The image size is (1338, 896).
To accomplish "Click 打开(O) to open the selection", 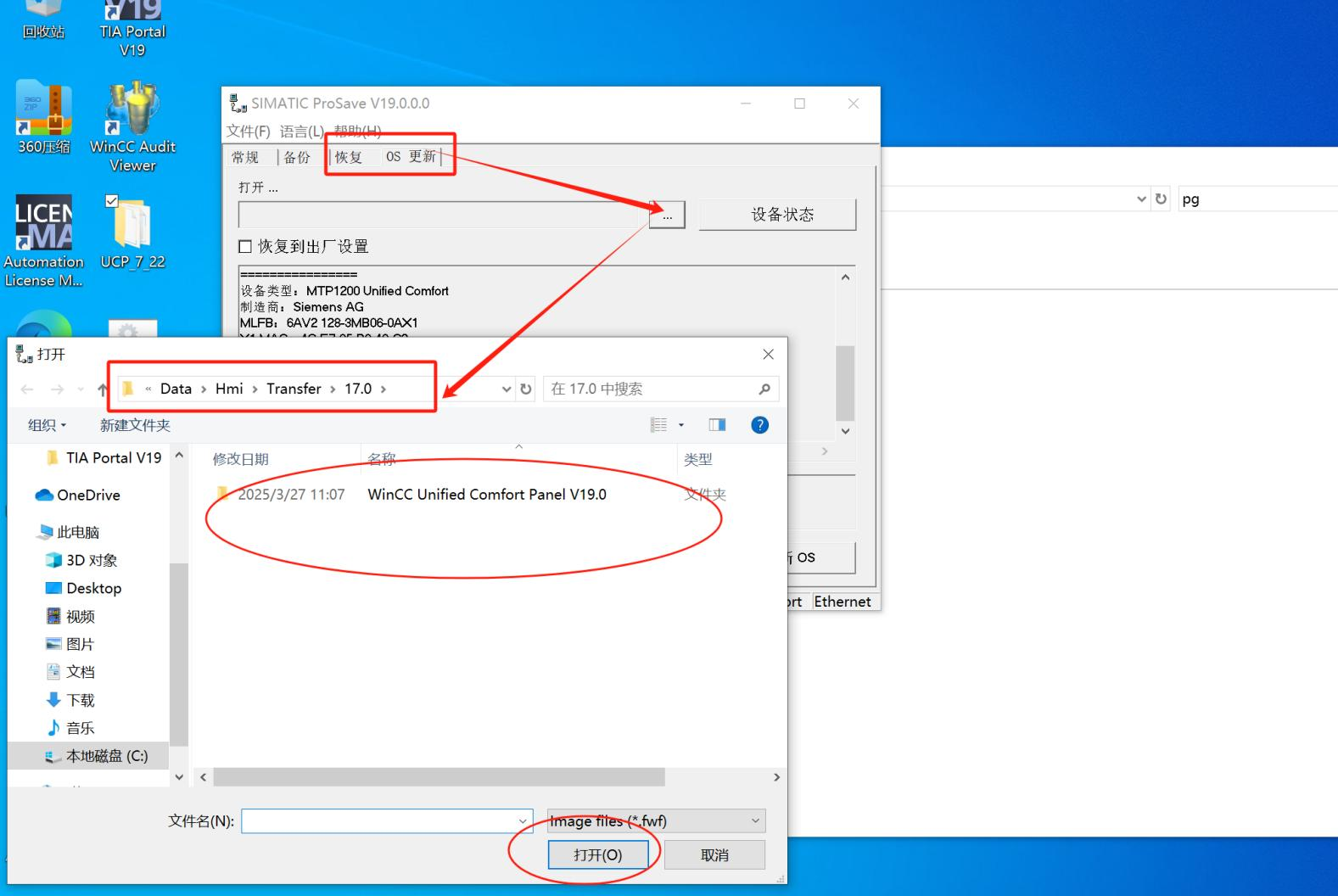I will click(598, 854).
